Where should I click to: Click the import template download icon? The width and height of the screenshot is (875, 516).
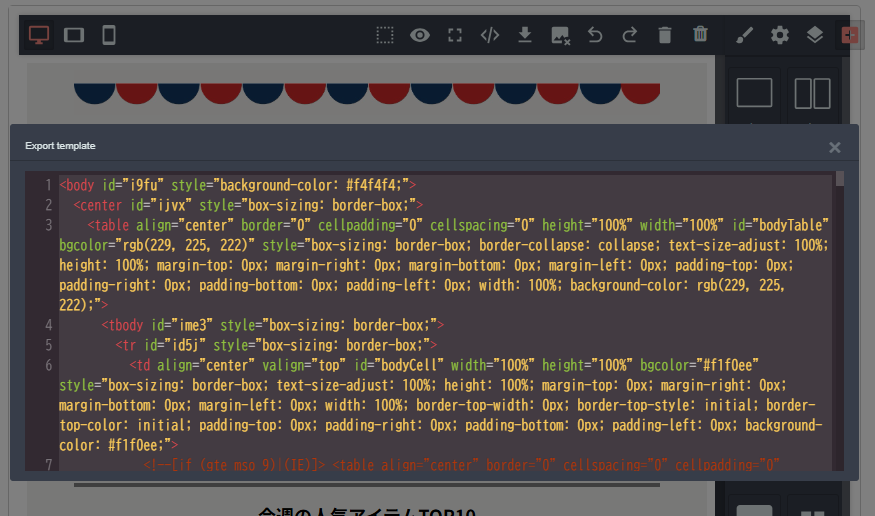click(525, 35)
